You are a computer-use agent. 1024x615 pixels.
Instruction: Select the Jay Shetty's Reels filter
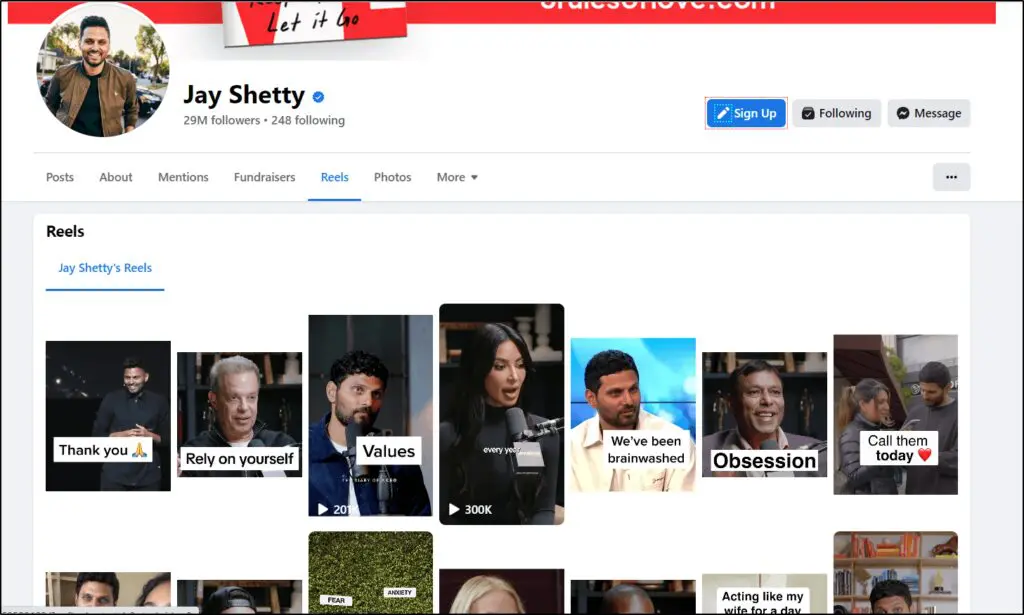[104, 267]
